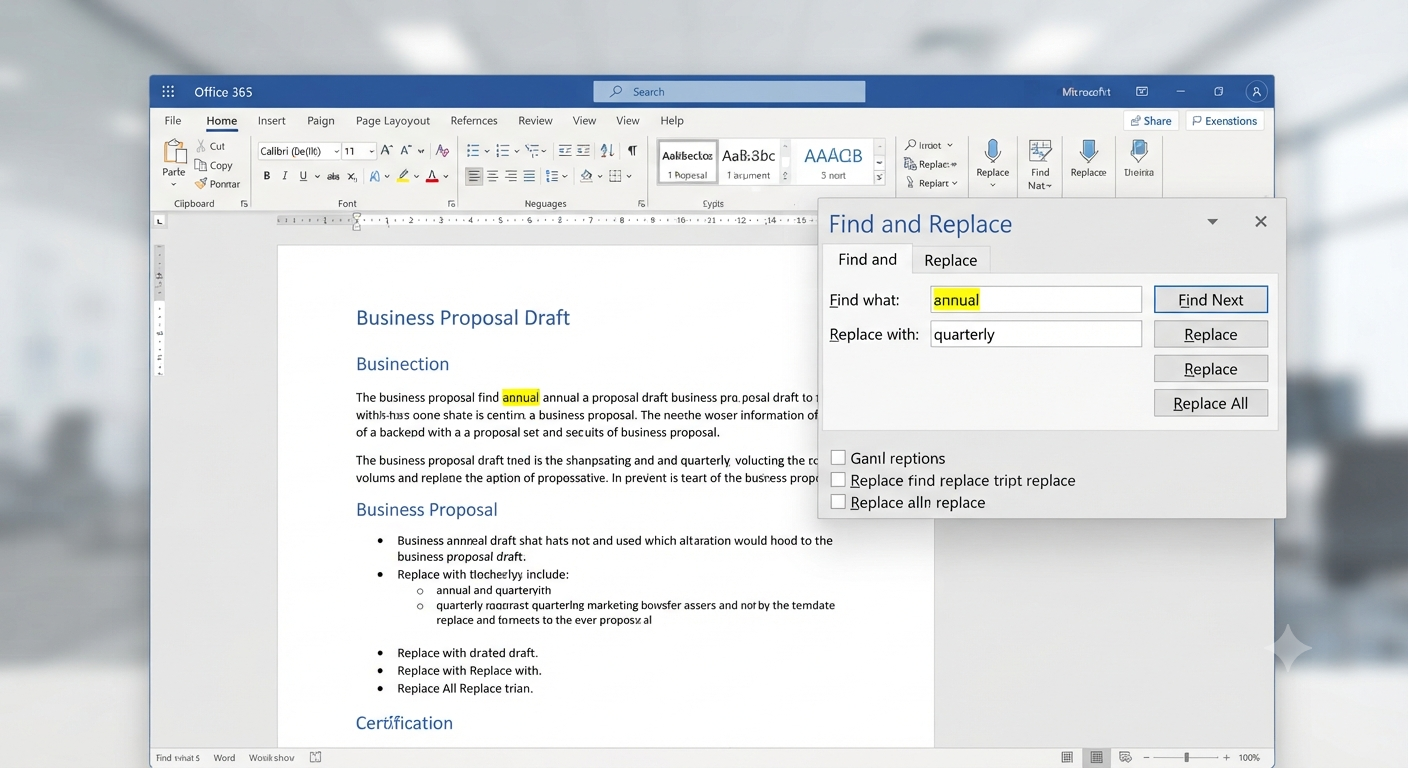Click the Search box in title bar

point(729,92)
